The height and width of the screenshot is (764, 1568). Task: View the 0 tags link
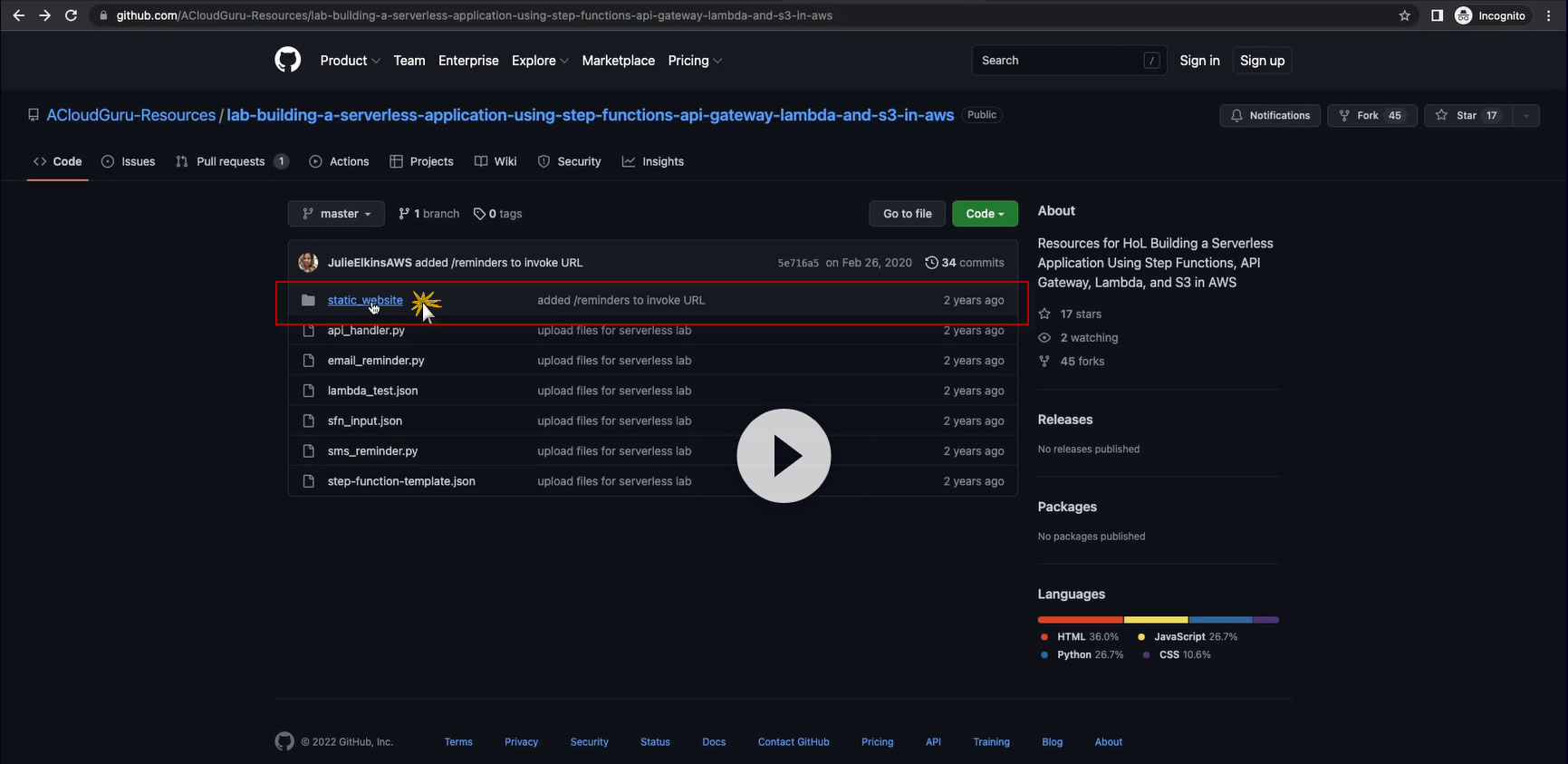click(x=498, y=214)
